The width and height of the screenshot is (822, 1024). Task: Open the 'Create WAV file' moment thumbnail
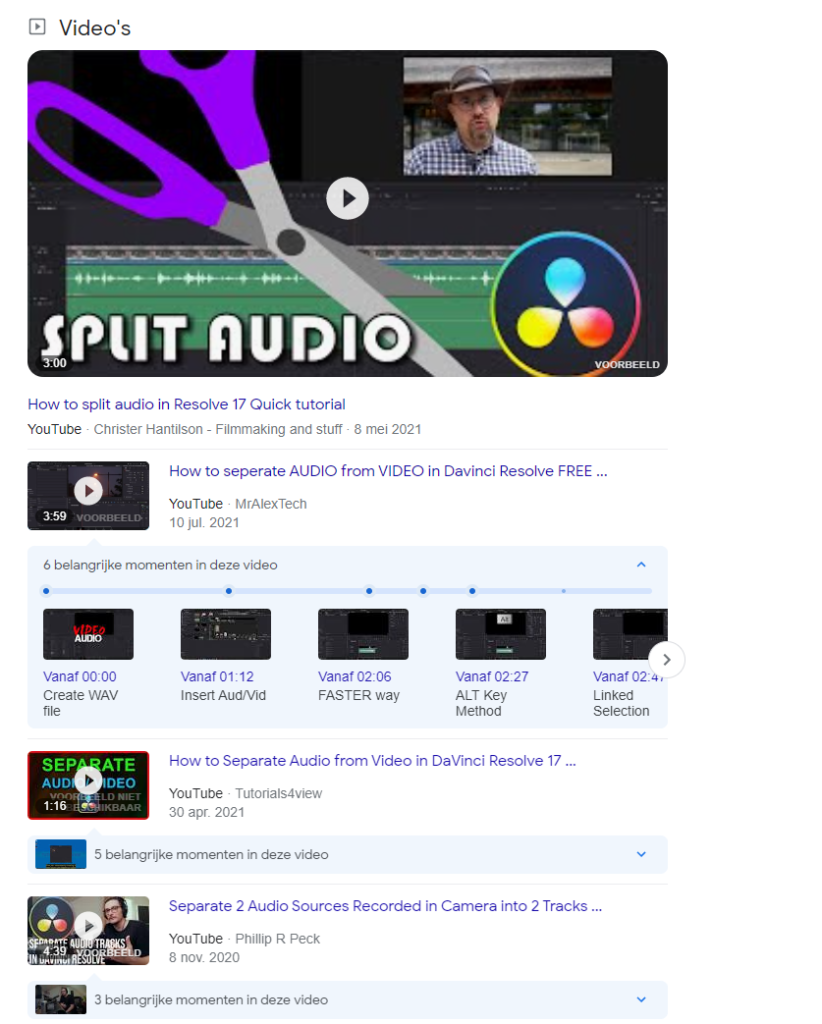(x=88, y=634)
